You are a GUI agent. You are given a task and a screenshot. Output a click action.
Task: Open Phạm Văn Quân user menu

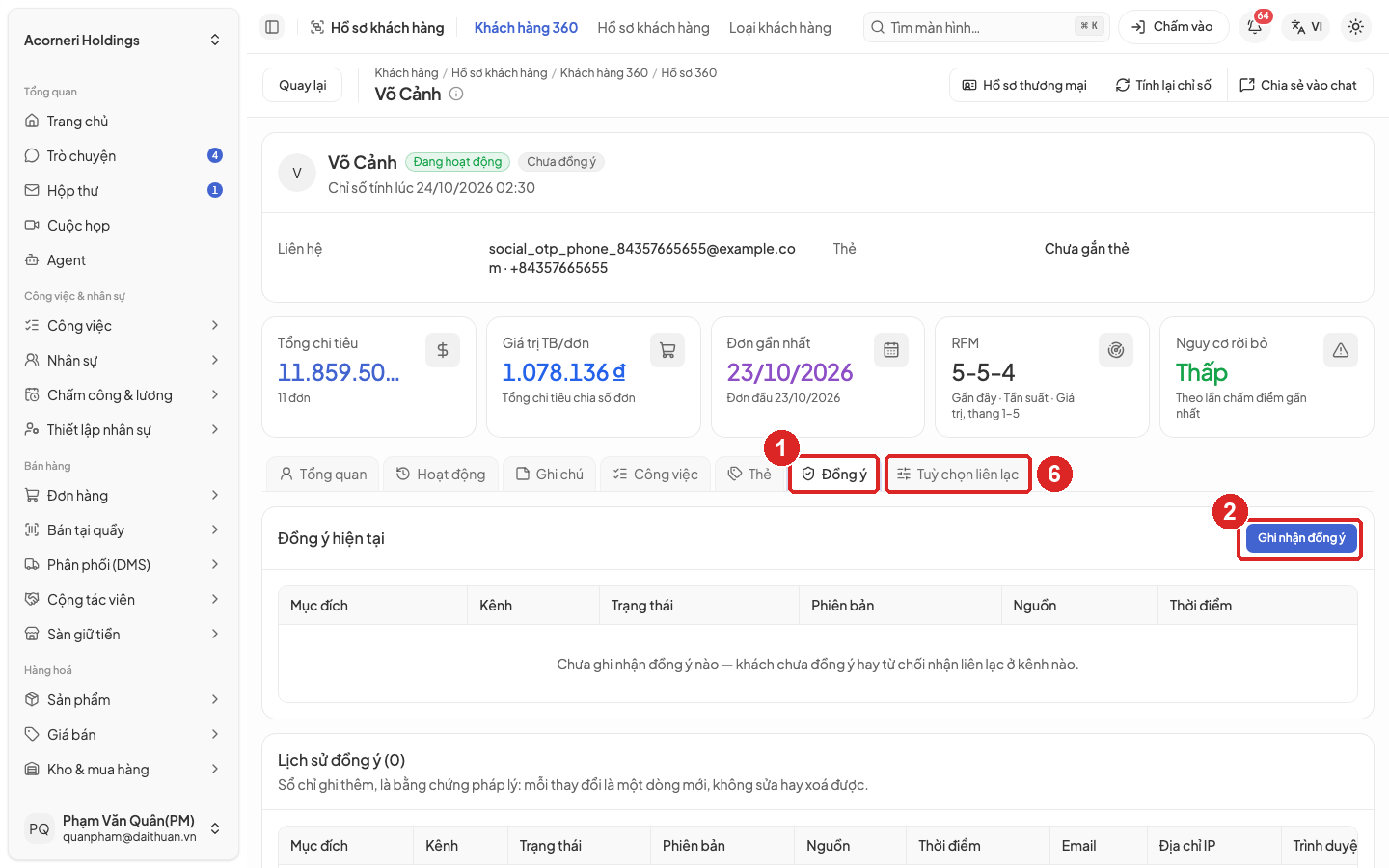pos(123,828)
